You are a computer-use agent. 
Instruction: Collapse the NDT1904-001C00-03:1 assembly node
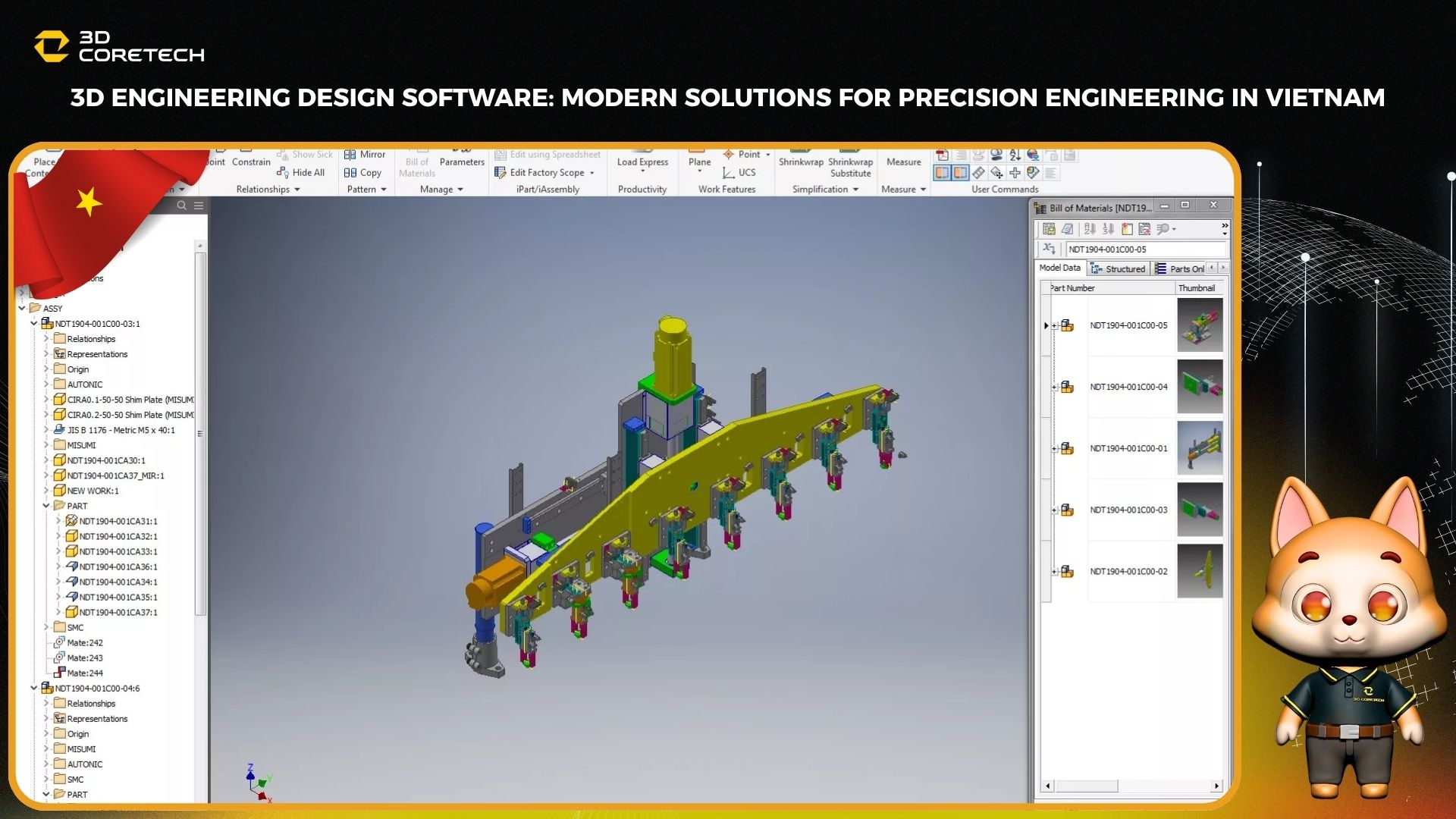34,323
